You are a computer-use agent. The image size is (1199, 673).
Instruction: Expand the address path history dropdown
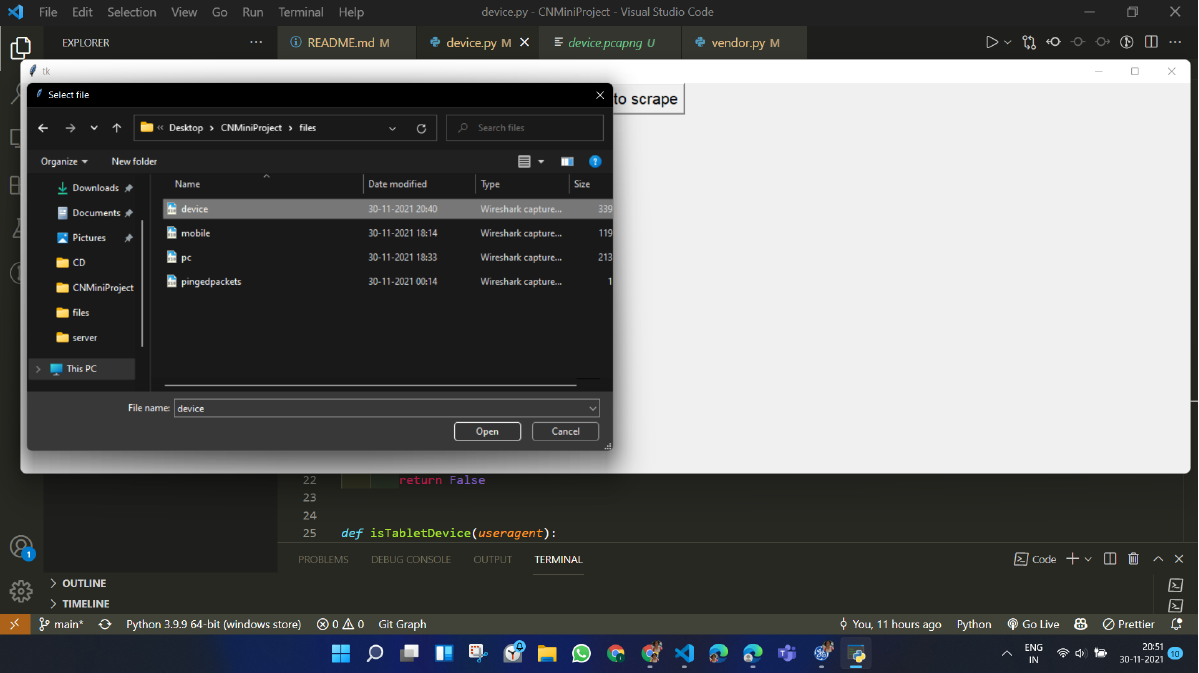click(392, 128)
